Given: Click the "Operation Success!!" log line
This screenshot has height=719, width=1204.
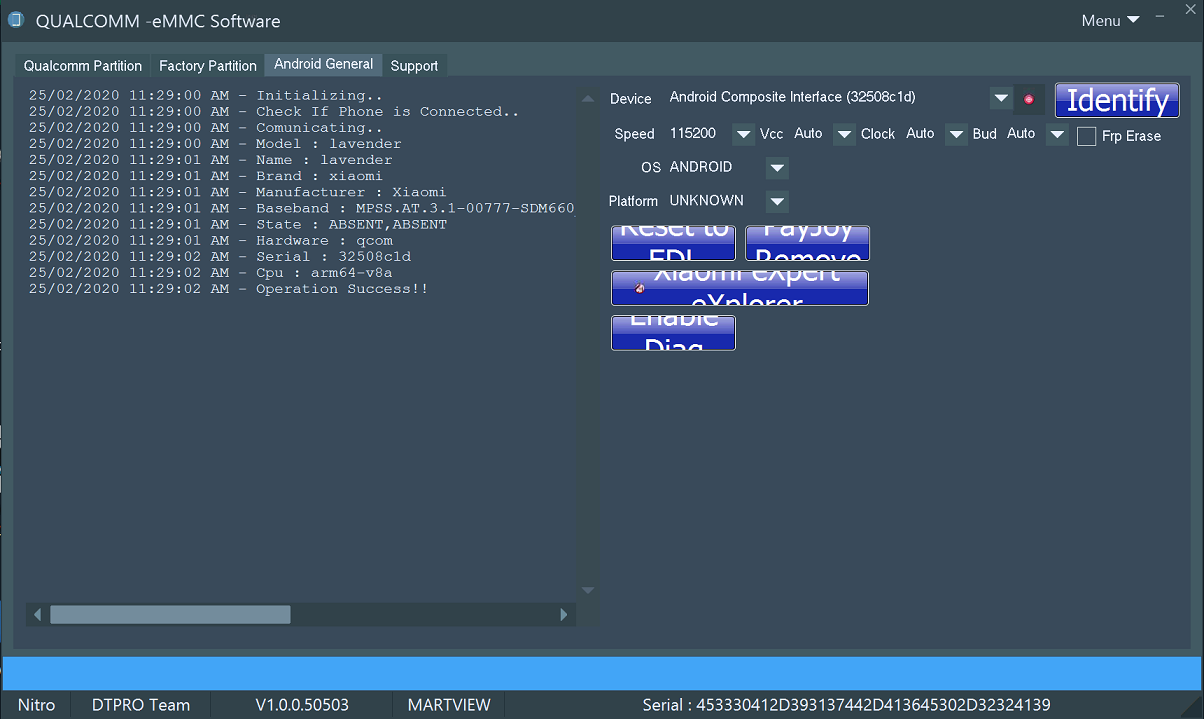Looking at the screenshot, I should point(228,288).
